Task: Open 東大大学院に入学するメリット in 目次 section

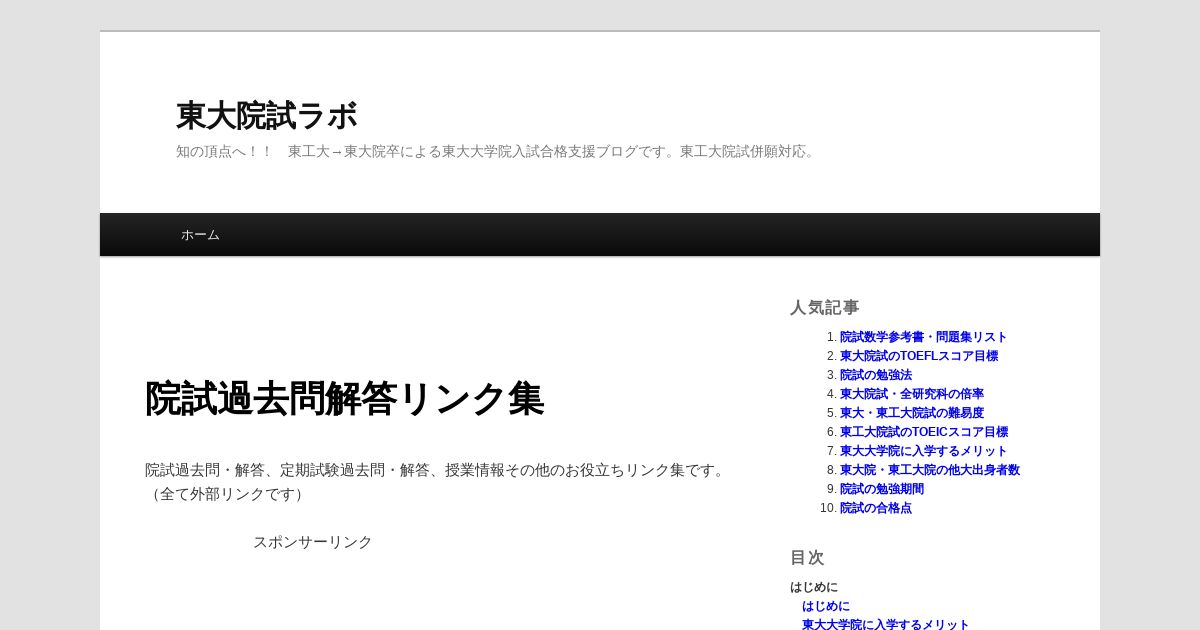Action: tap(886, 624)
